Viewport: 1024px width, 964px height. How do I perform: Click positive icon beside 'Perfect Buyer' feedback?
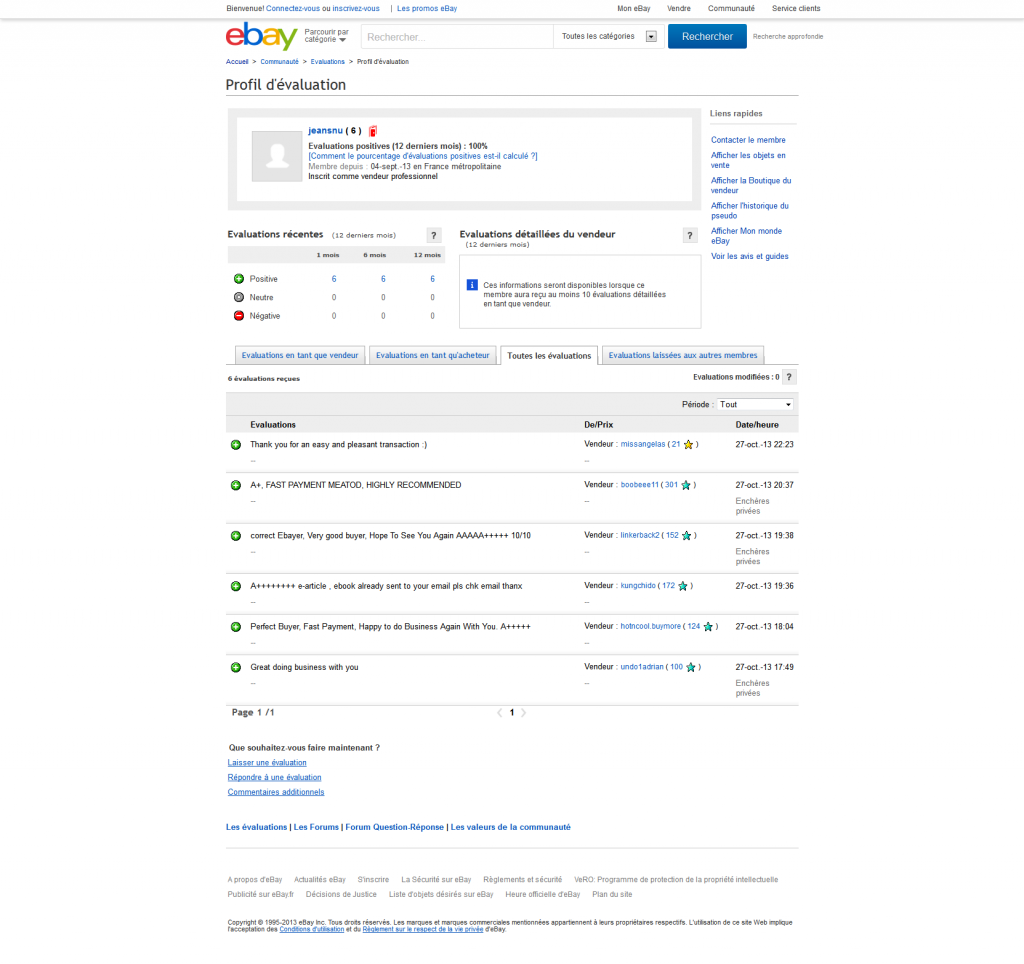(236, 626)
